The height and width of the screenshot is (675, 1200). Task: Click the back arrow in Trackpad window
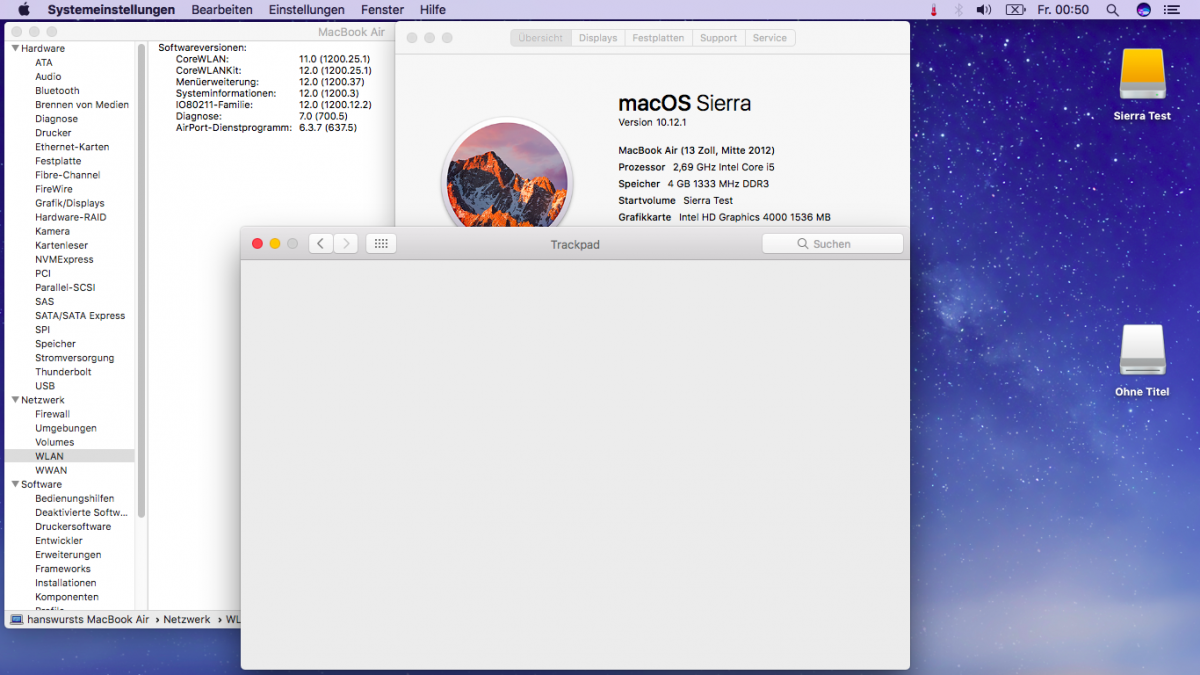[x=321, y=244]
